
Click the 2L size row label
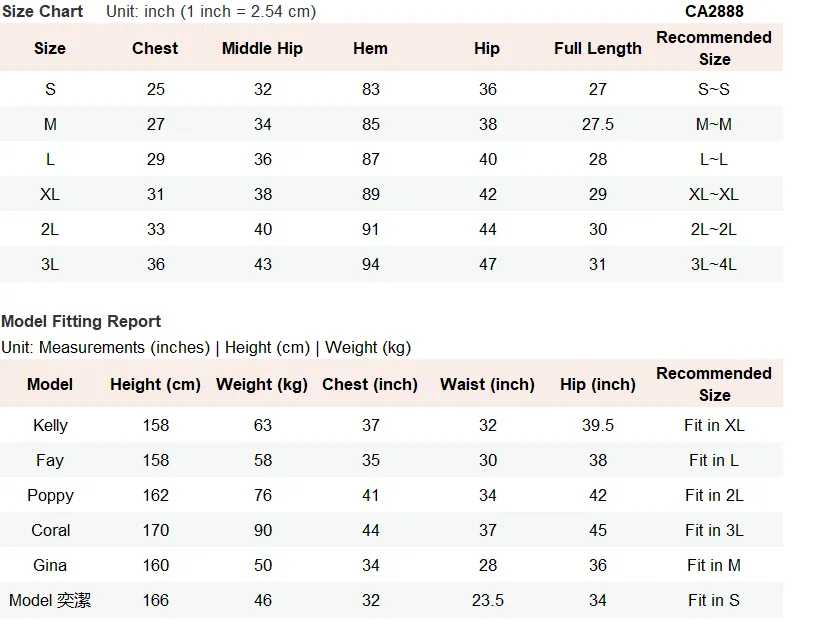coord(50,230)
